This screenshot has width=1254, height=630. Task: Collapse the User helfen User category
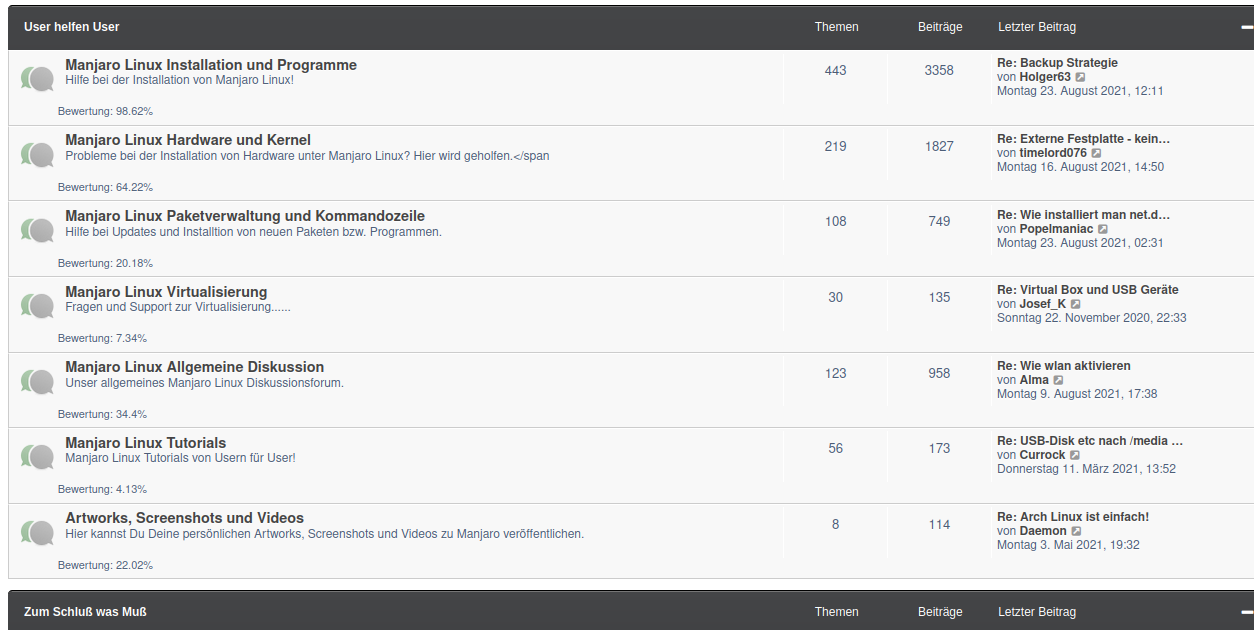pyautogui.click(x=1246, y=28)
